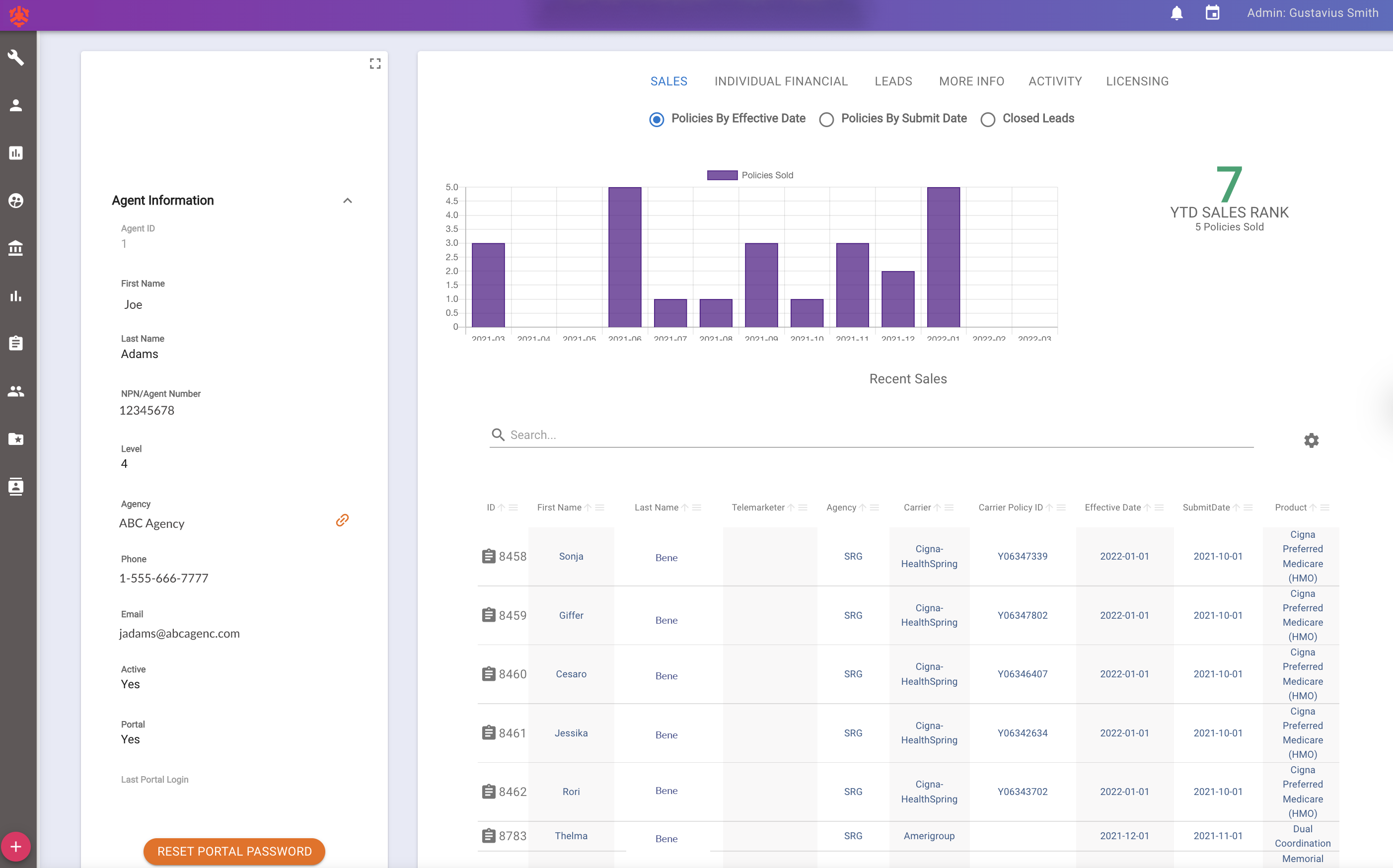Image resolution: width=1393 pixels, height=868 pixels.
Task: Open Carrier Policy ID column menu
Action: (1061, 507)
